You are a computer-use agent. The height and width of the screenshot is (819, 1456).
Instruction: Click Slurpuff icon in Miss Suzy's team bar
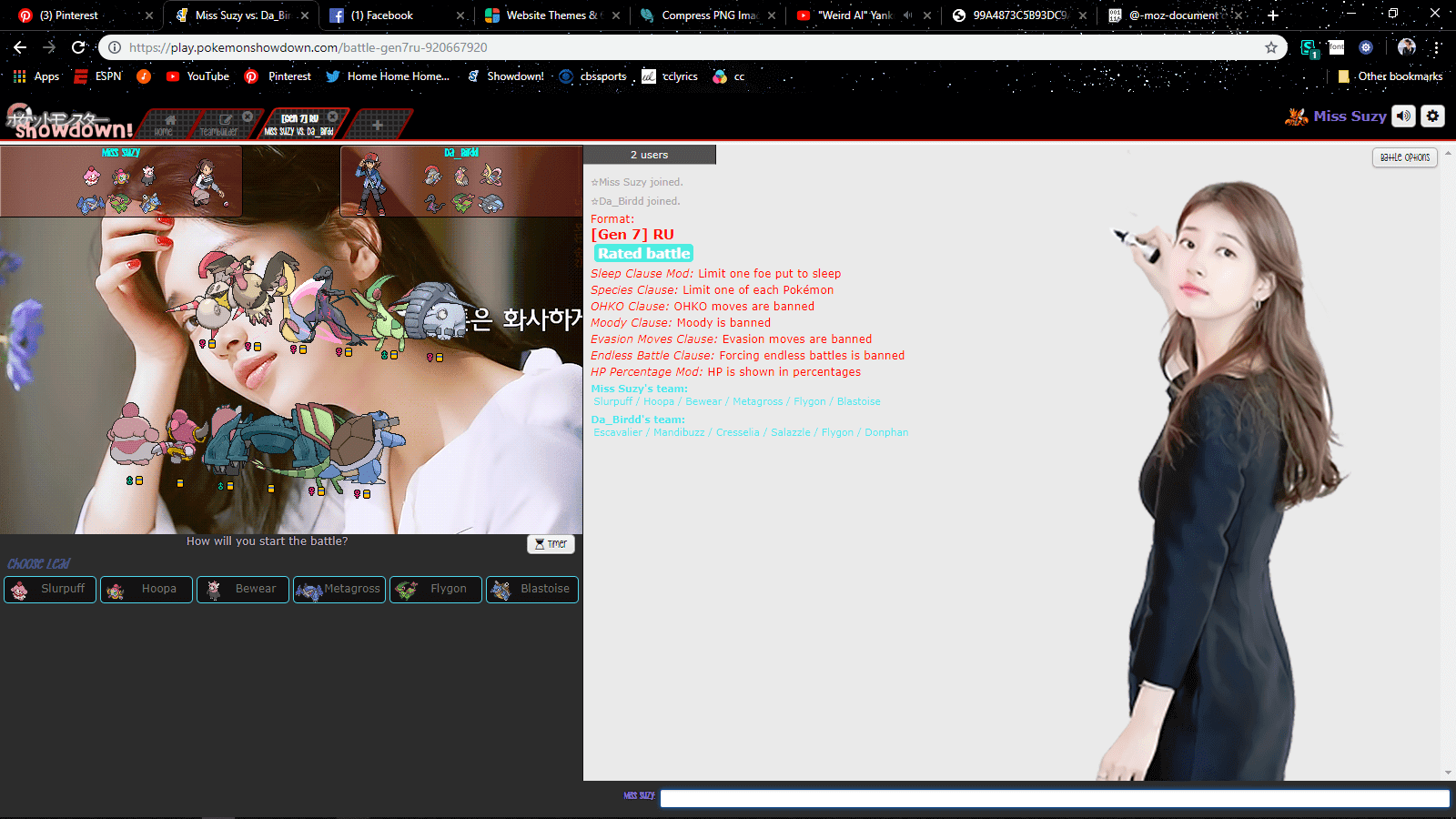click(91, 176)
